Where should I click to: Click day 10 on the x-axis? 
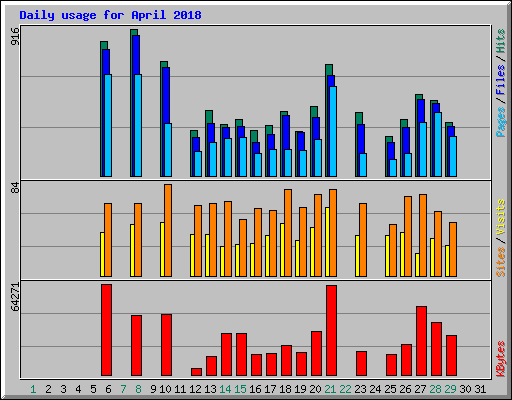(x=165, y=389)
